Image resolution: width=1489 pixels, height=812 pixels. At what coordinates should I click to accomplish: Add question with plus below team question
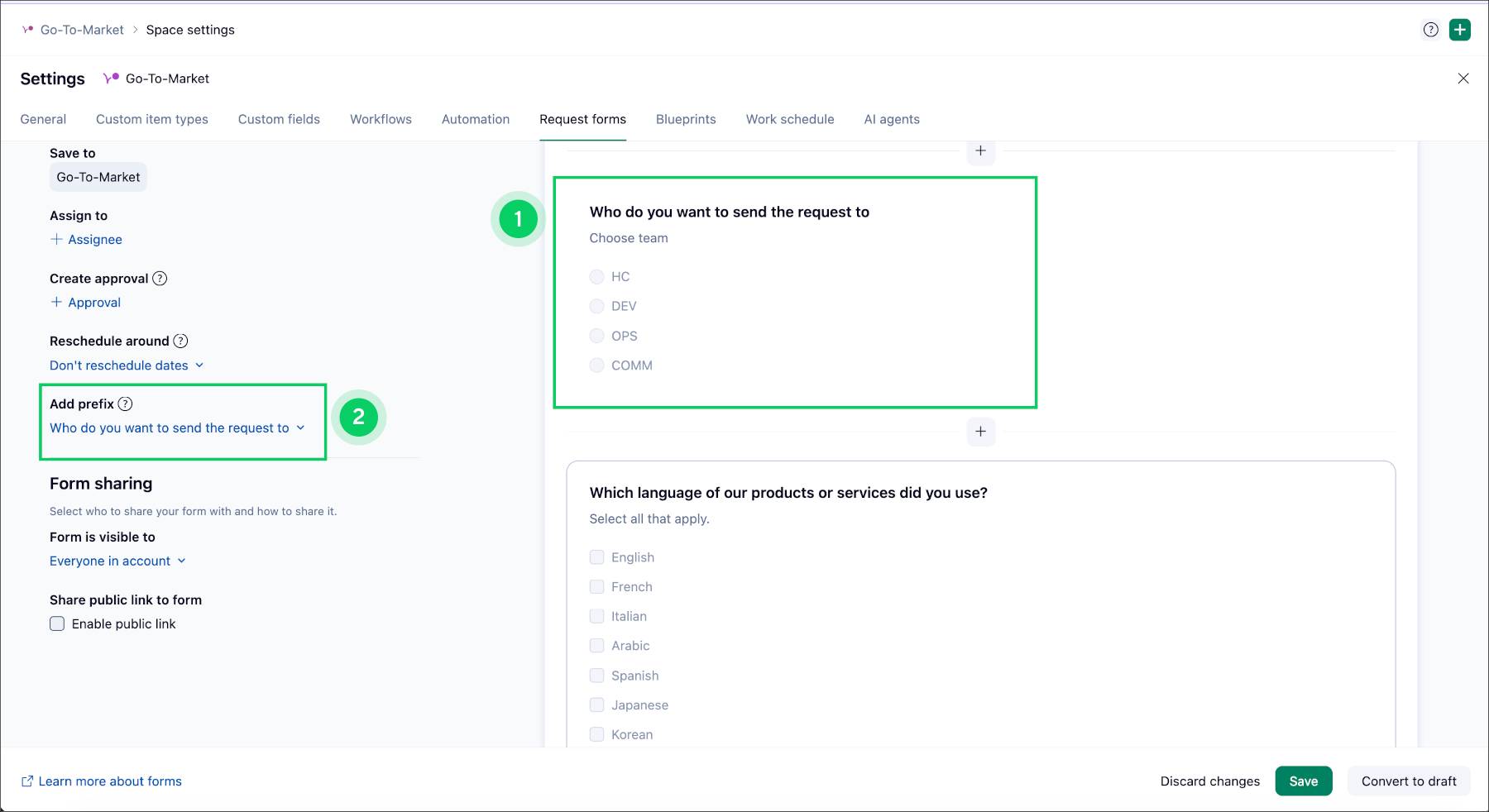tap(980, 431)
